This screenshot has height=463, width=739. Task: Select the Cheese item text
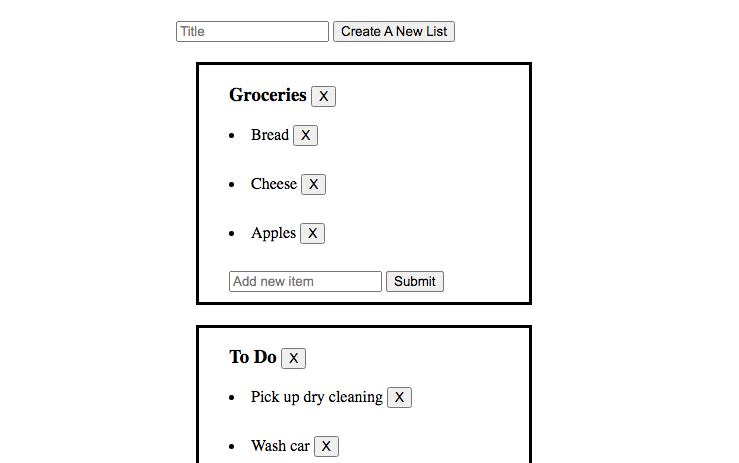(x=273, y=184)
